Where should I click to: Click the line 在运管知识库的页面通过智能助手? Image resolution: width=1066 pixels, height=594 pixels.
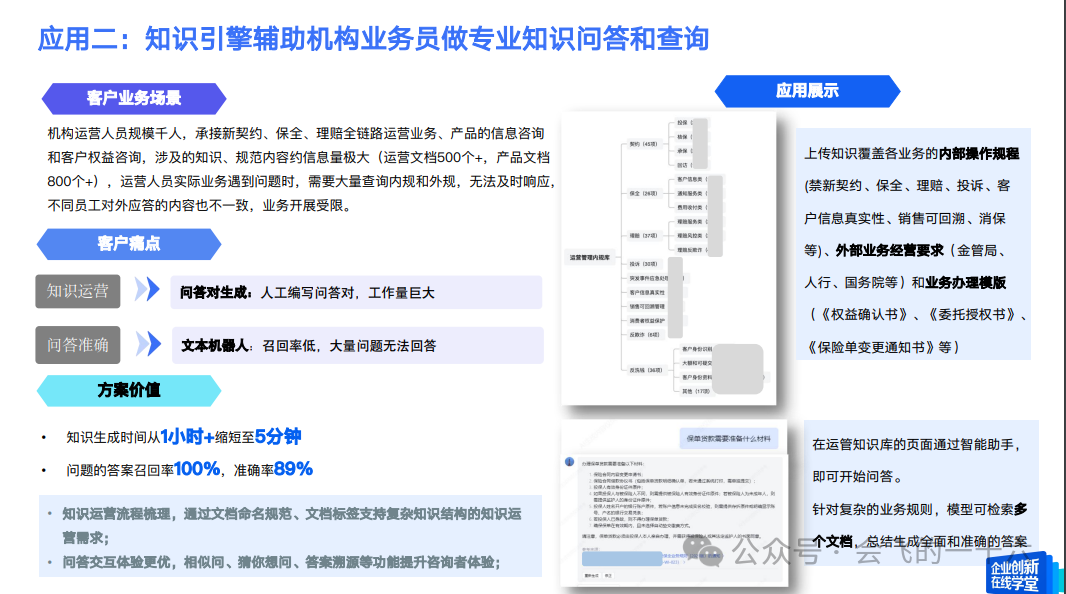click(x=917, y=444)
